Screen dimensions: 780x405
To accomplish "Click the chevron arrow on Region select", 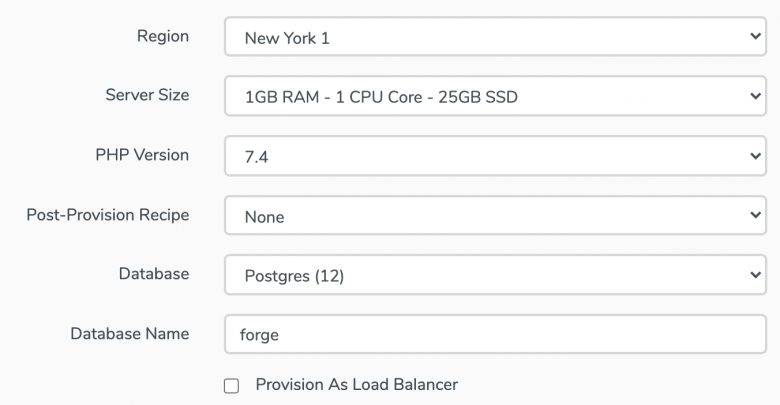I will (755, 36).
